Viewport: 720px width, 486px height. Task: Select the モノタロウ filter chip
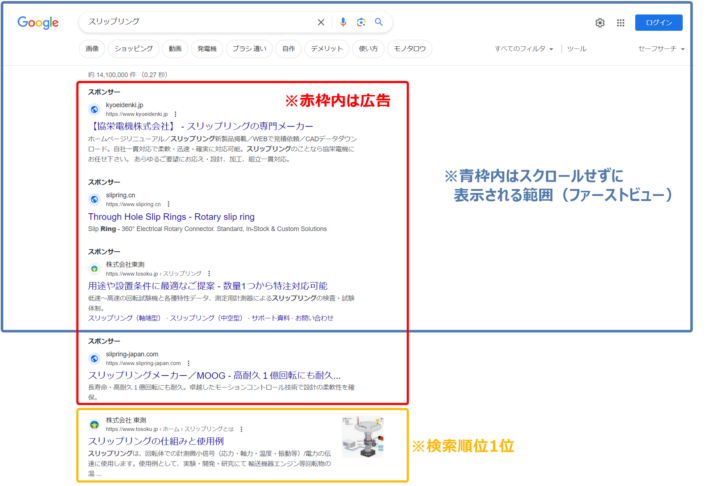tap(410, 49)
